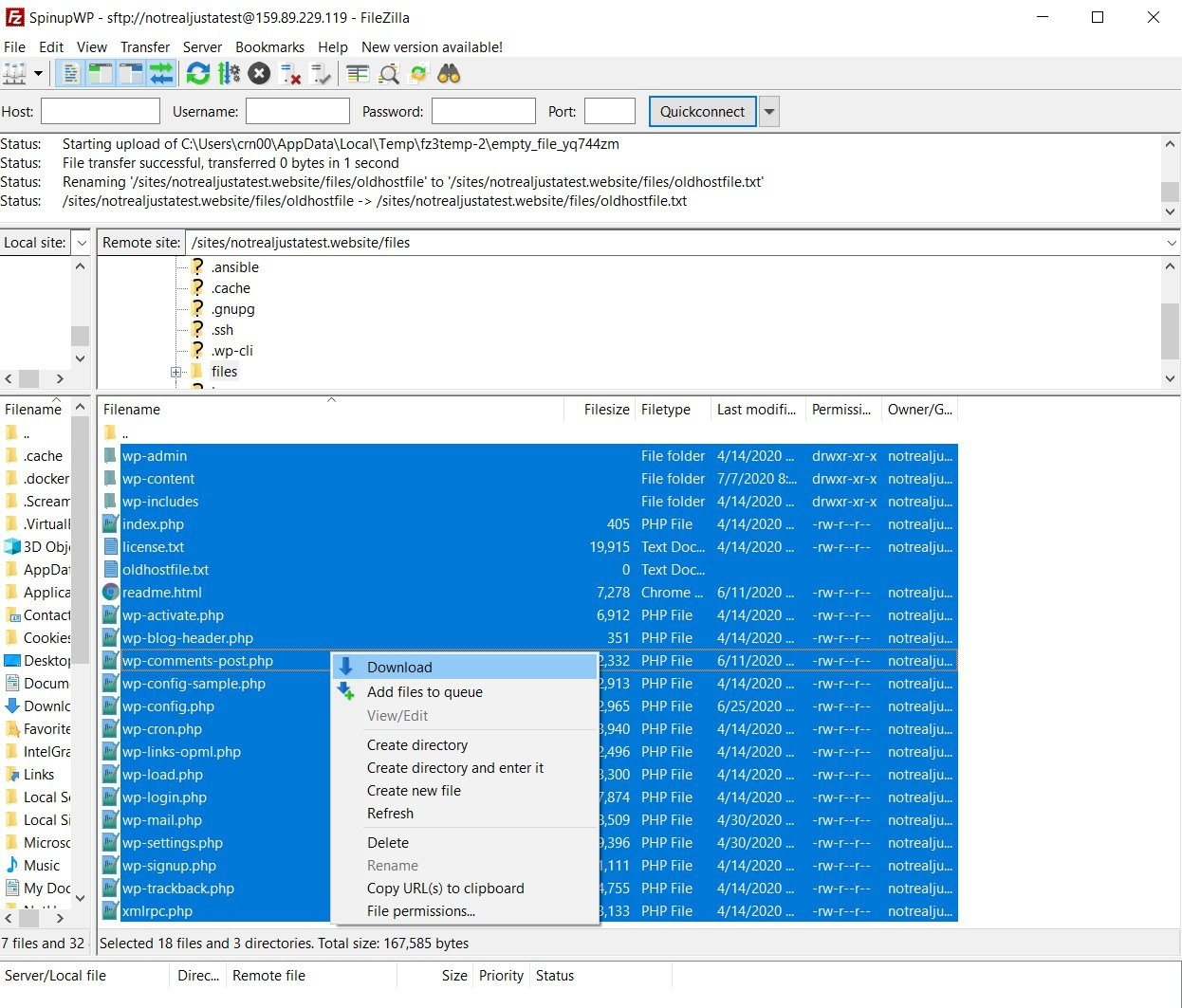Search for files with the binoculars icon

(449, 74)
